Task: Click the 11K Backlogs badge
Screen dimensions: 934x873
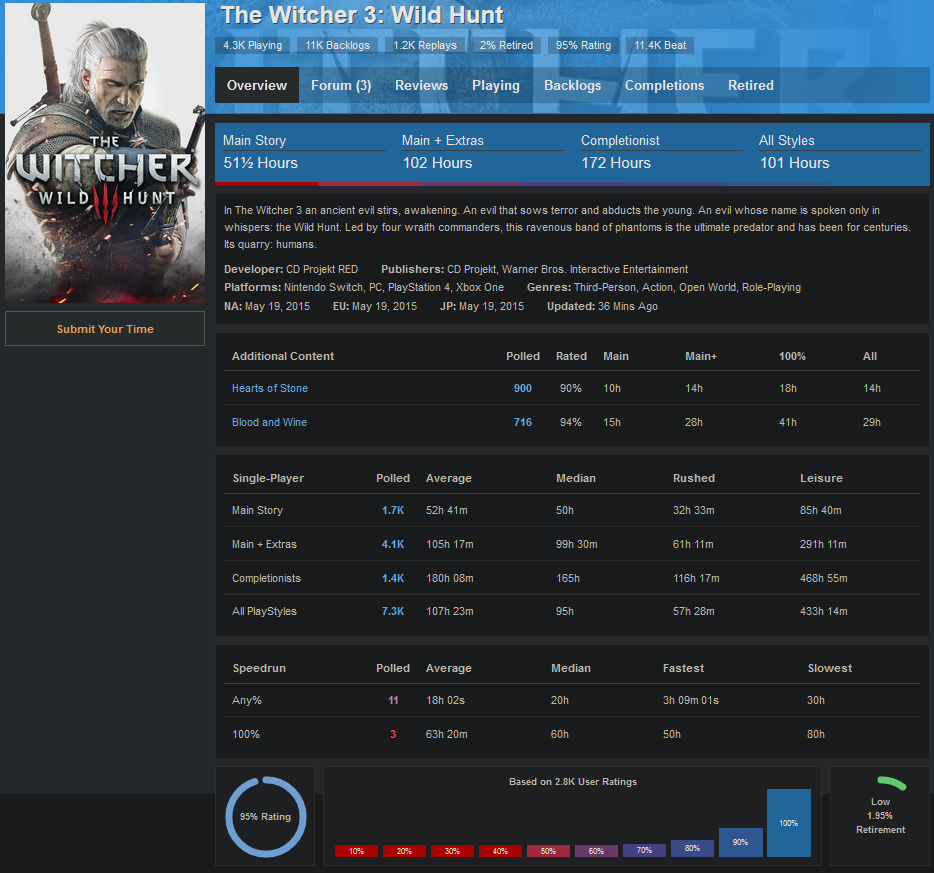Action: pyautogui.click(x=337, y=45)
